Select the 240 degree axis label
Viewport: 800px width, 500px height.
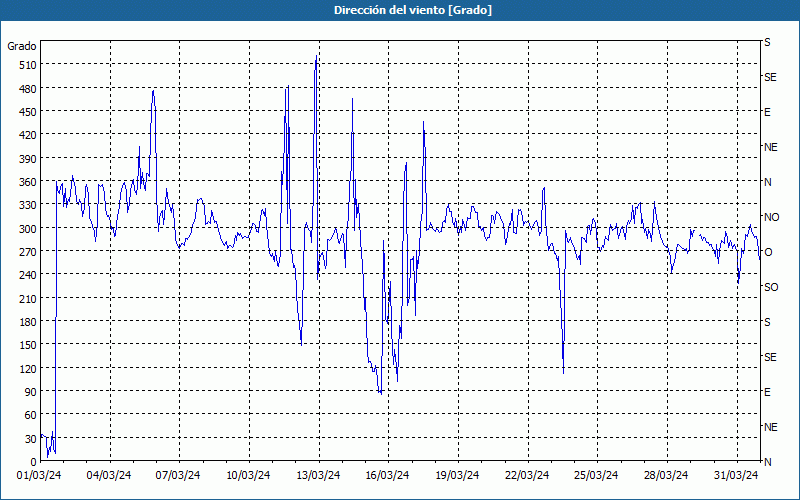coord(28,275)
